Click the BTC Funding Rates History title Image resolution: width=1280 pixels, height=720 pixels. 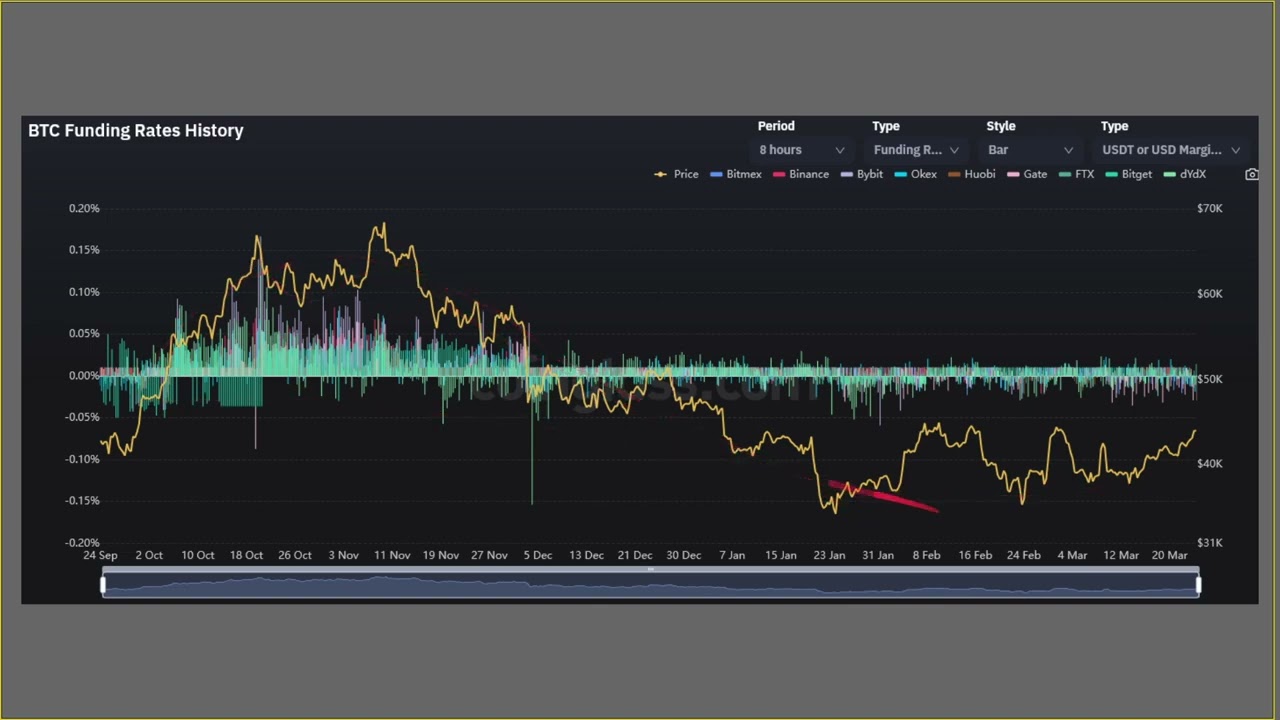(136, 131)
